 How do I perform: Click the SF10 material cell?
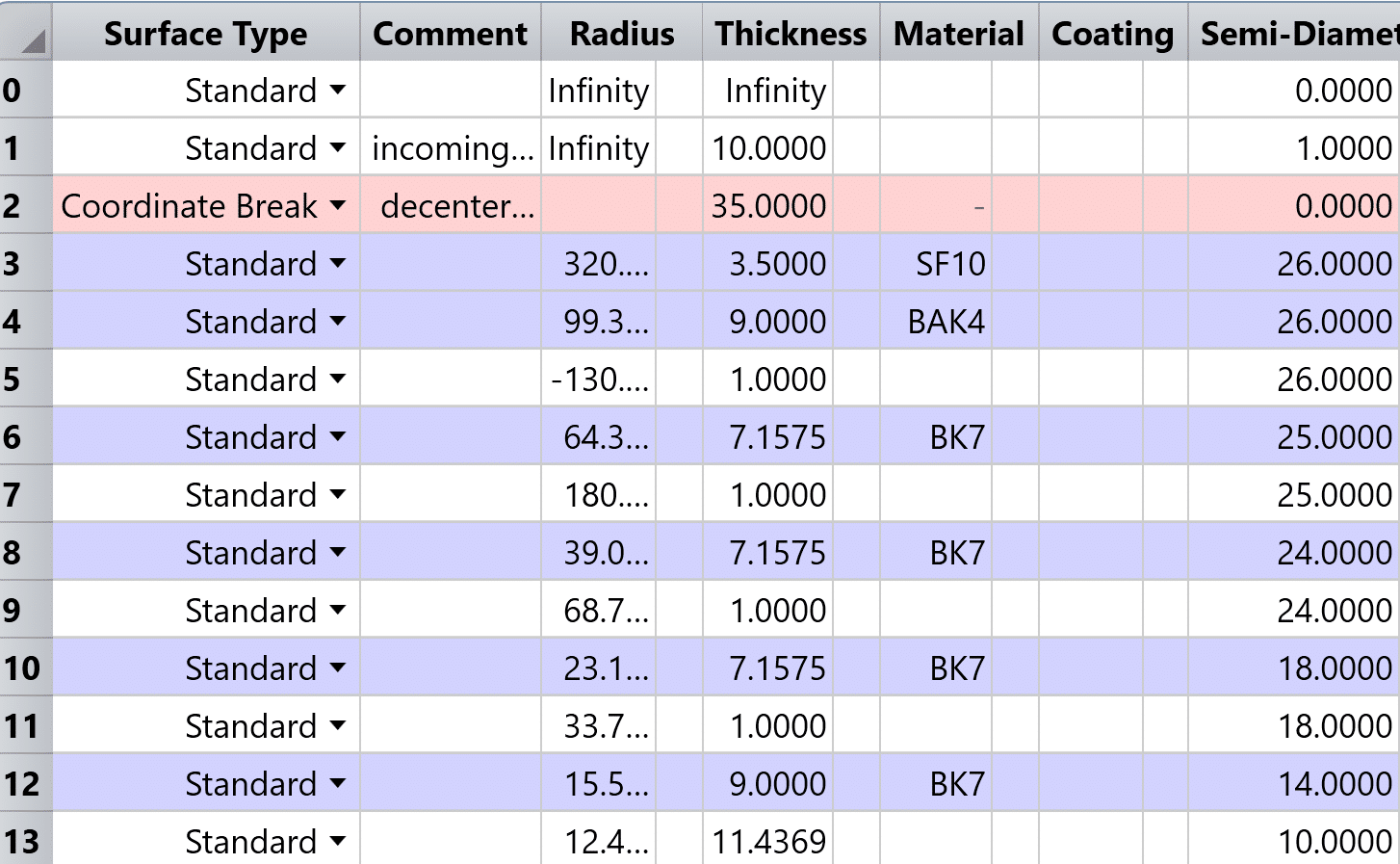(936, 263)
